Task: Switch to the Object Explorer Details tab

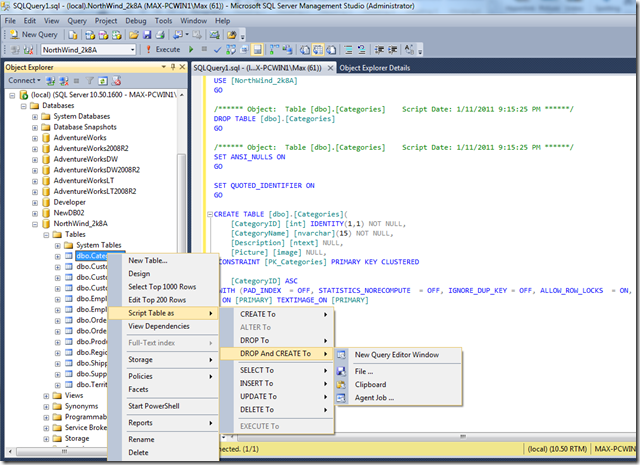Action: [375, 68]
